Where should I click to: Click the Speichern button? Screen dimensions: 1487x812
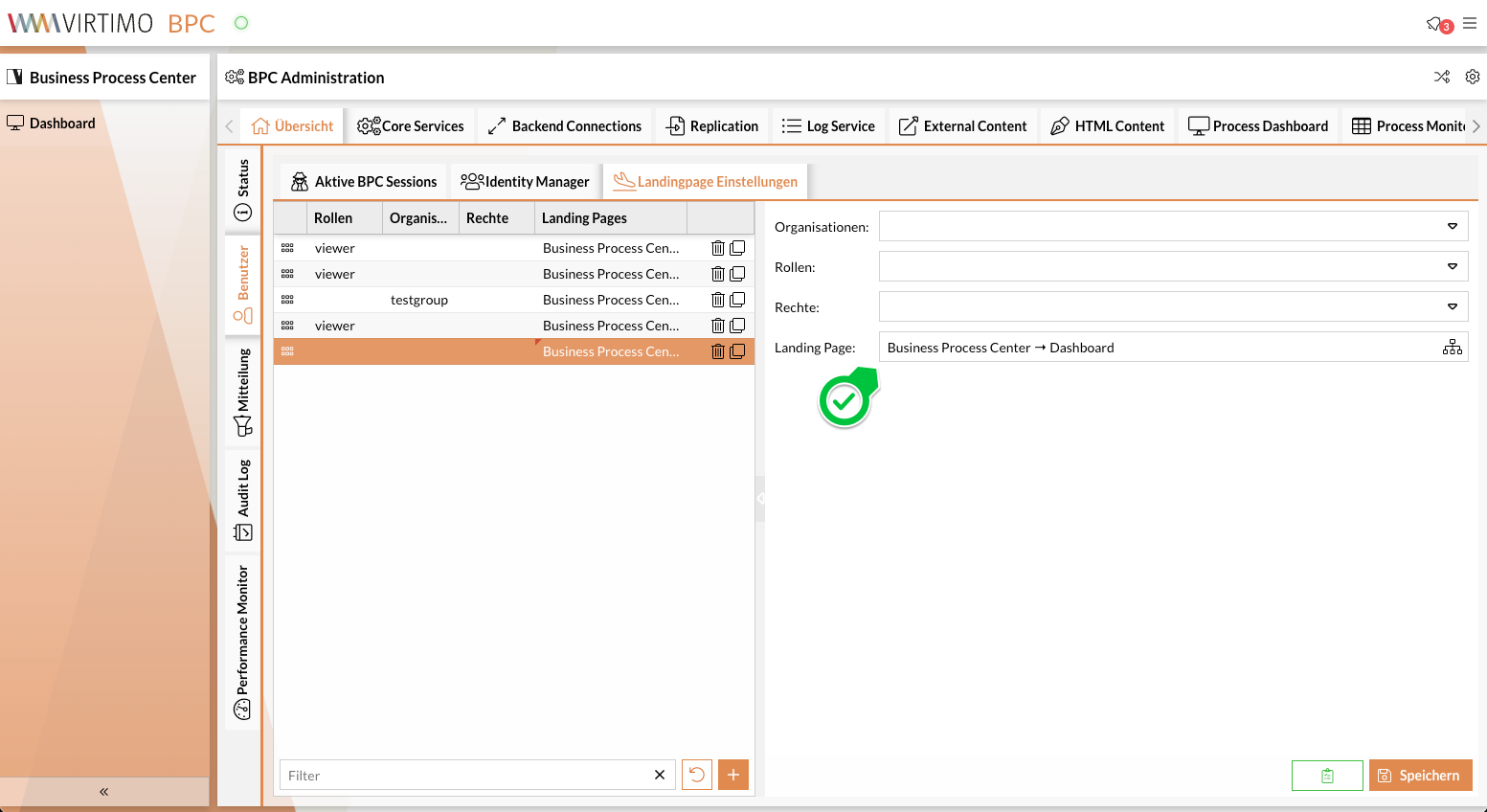pos(1420,776)
